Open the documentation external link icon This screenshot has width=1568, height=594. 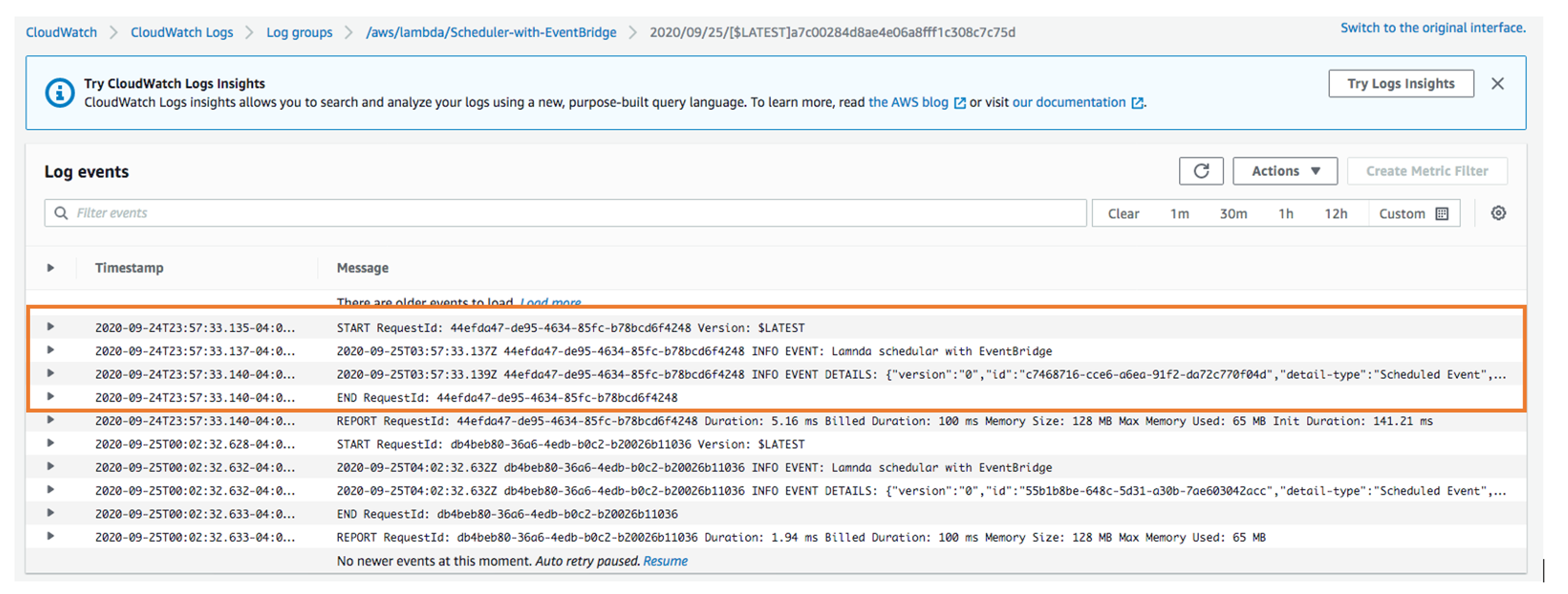[x=1138, y=103]
